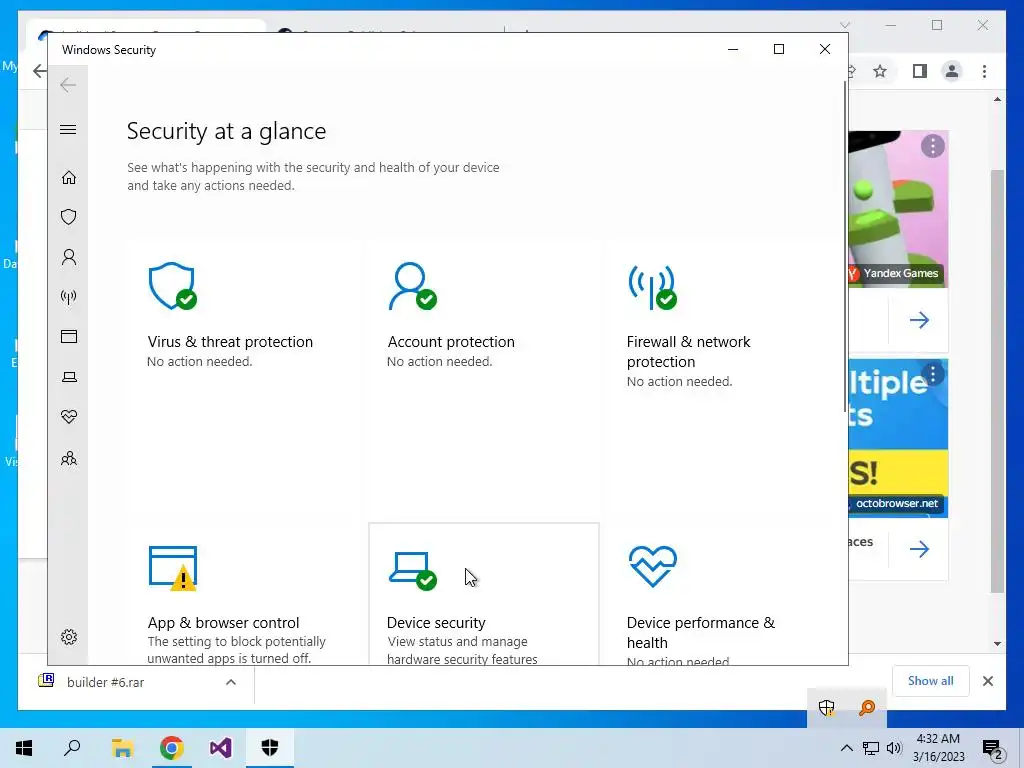
Task: Click large firewall antenna icon
Action: coord(652,287)
